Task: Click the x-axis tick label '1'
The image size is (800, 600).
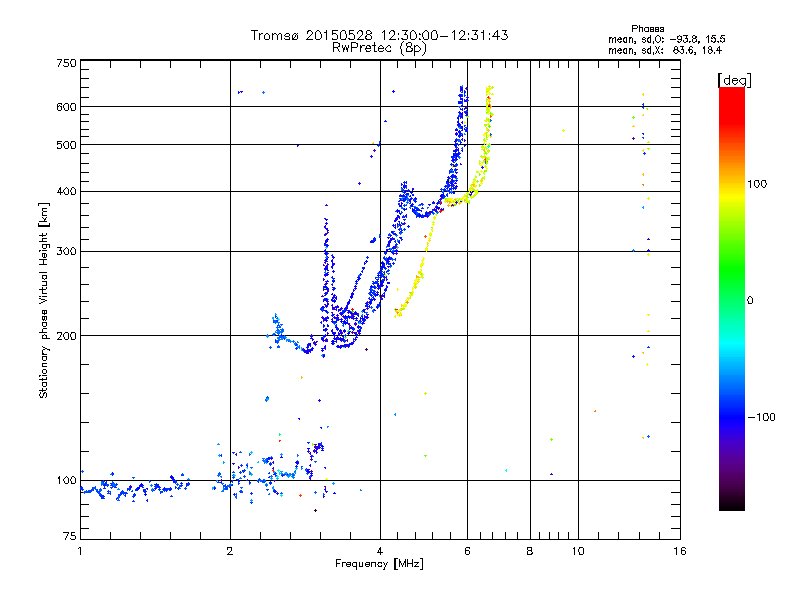Action: coord(80,551)
